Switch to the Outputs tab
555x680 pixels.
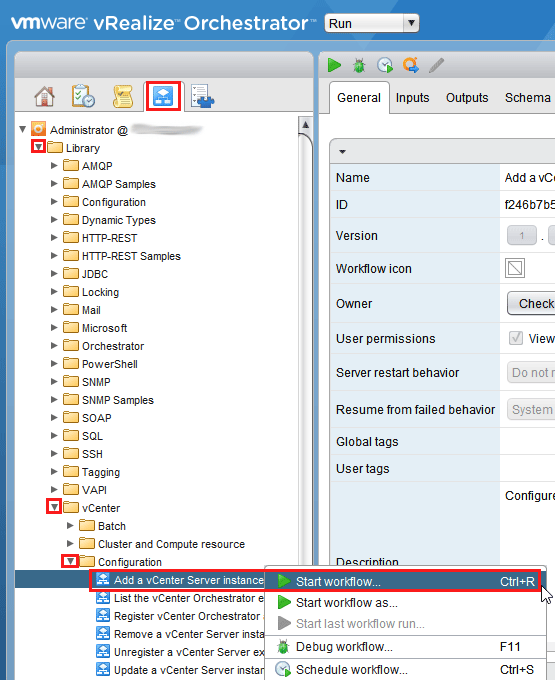pos(467,98)
